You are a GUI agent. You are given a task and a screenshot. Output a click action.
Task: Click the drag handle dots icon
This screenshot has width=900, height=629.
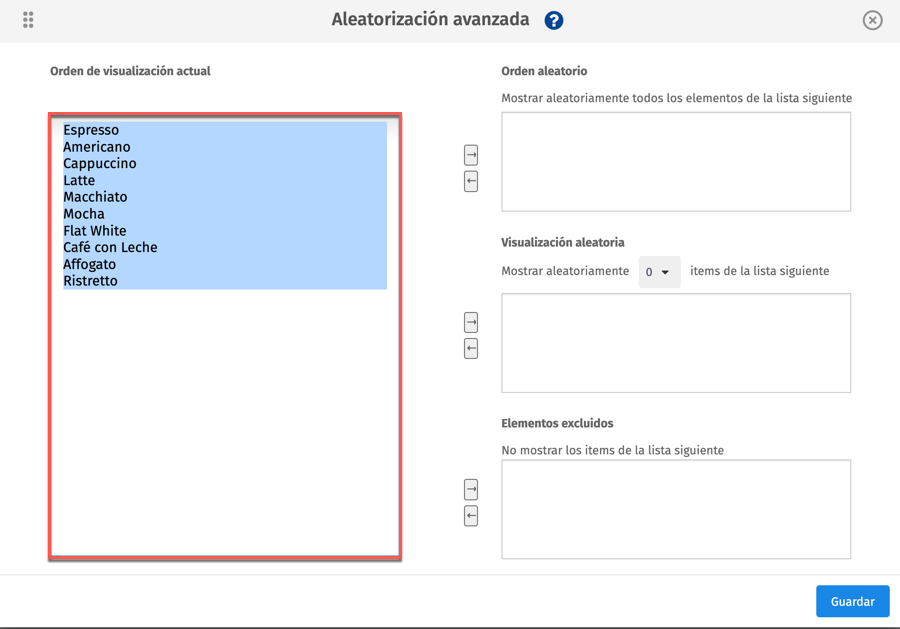tap(28, 19)
